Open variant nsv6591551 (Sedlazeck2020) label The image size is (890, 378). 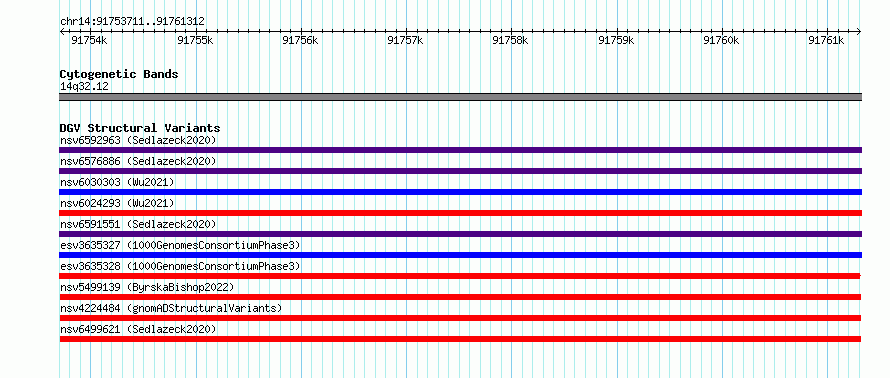[138, 224]
